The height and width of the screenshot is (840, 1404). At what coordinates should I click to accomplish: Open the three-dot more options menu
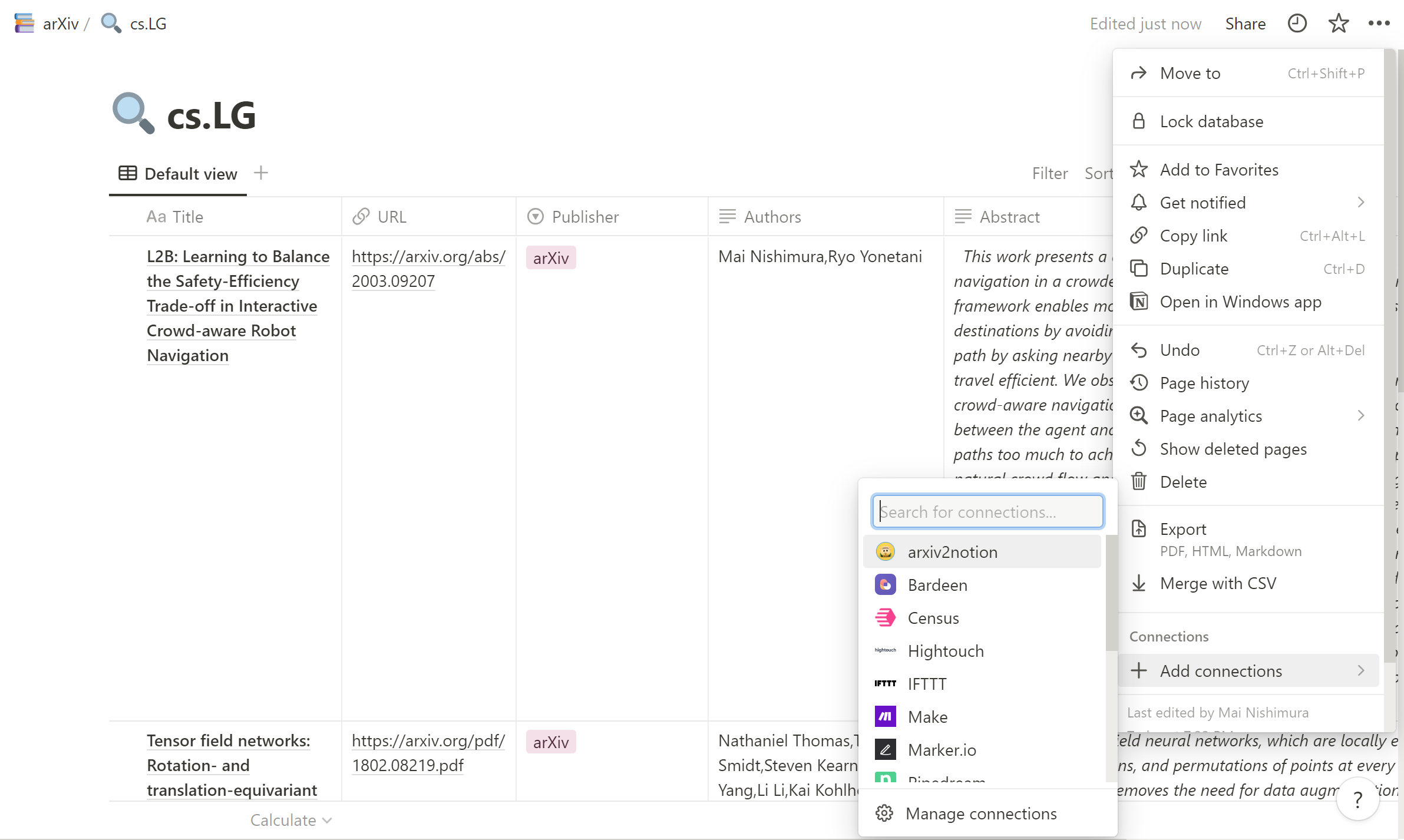1379,24
